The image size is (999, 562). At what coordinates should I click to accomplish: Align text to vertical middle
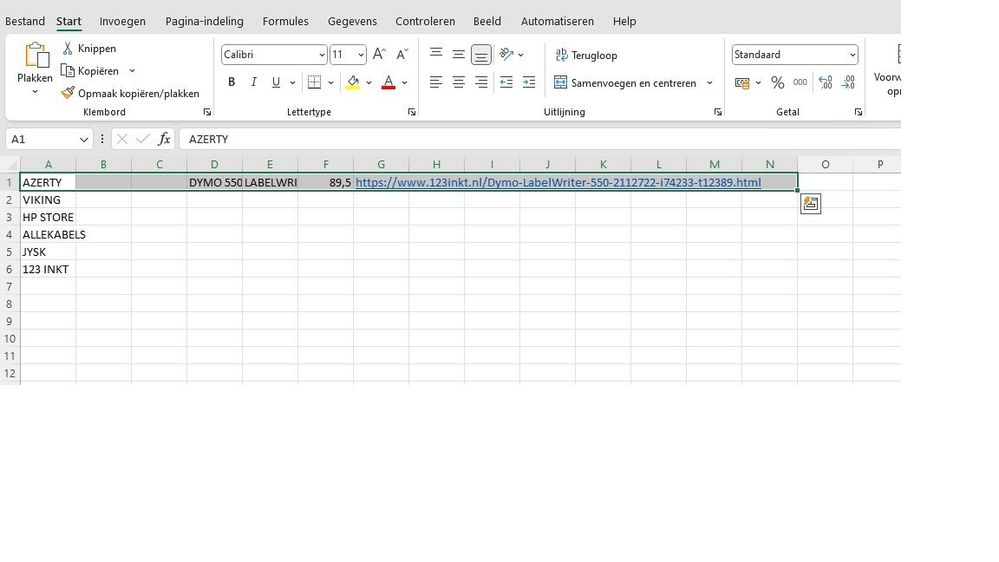pos(459,54)
